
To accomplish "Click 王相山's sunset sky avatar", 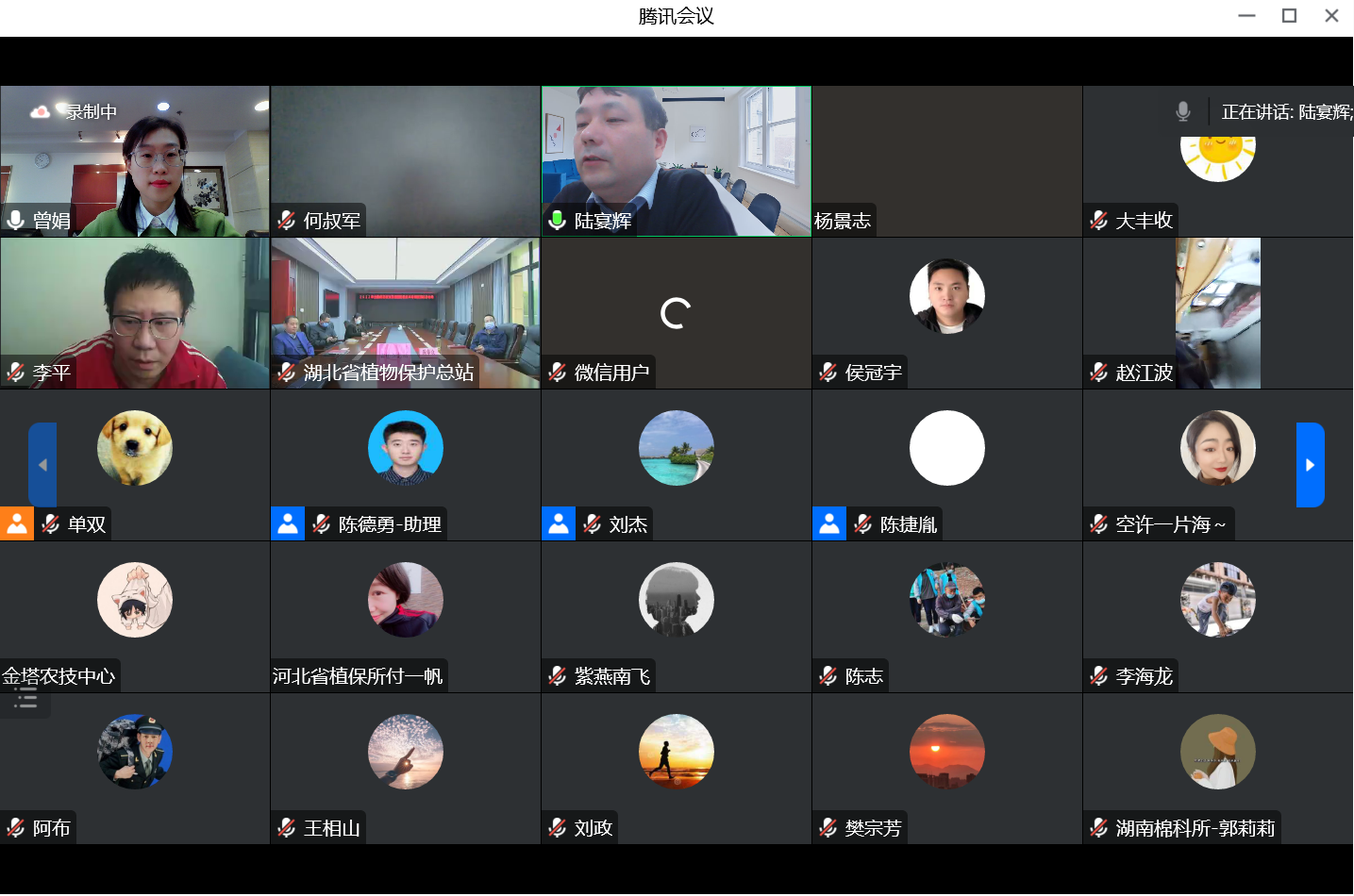I will pyautogui.click(x=406, y=752).
